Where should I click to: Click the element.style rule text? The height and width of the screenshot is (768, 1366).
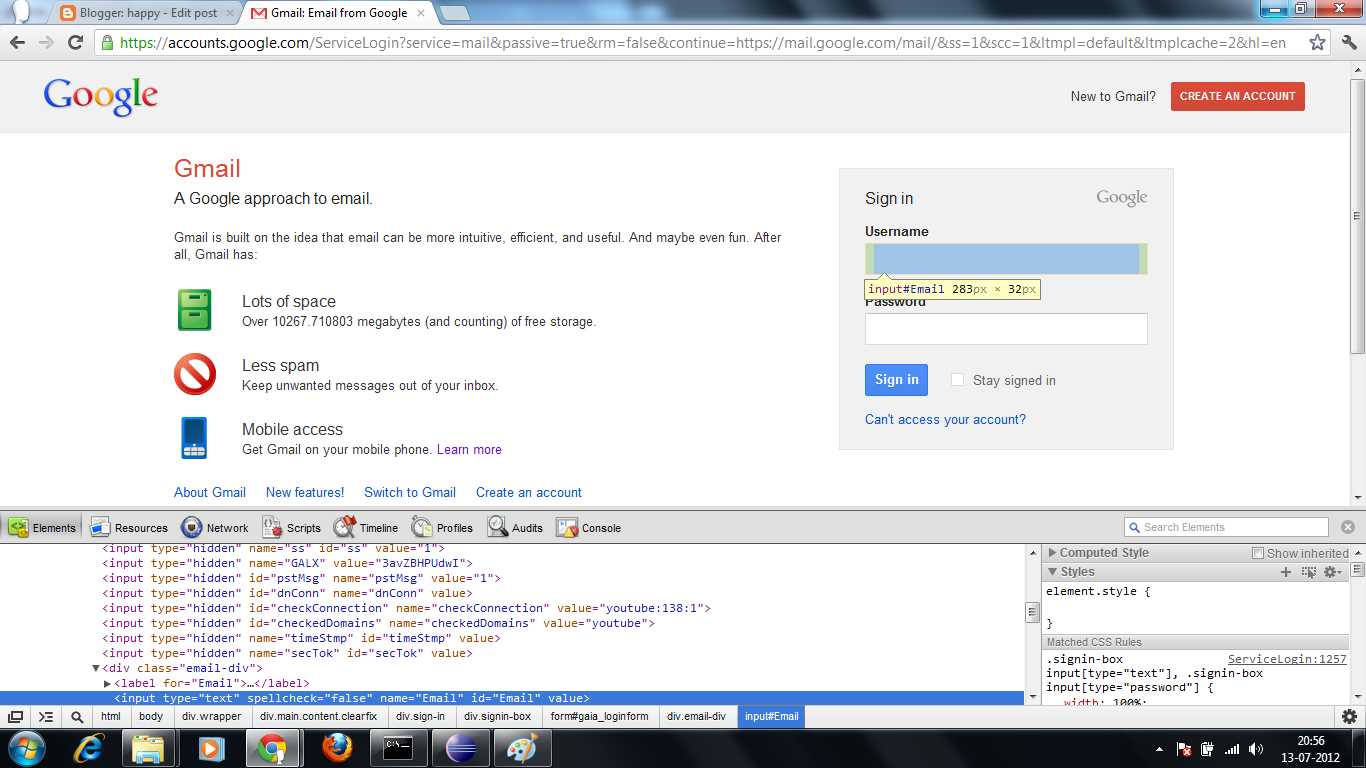tap(1098, 591)
